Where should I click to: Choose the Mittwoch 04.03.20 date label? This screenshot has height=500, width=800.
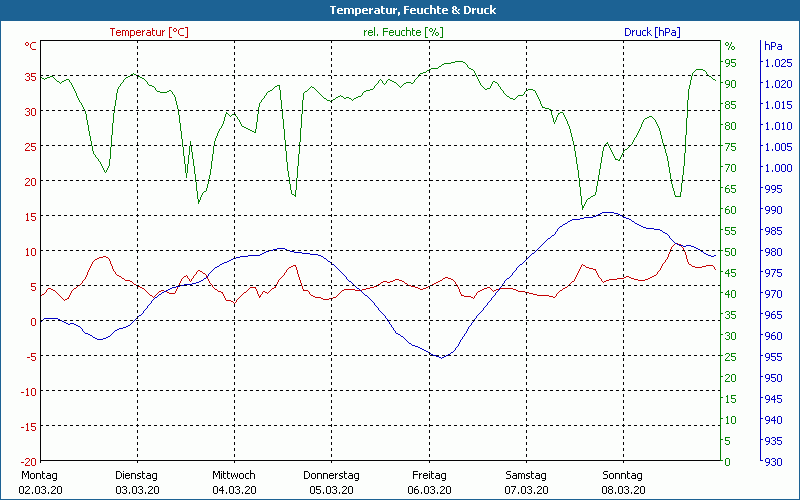tap(234, 482)
